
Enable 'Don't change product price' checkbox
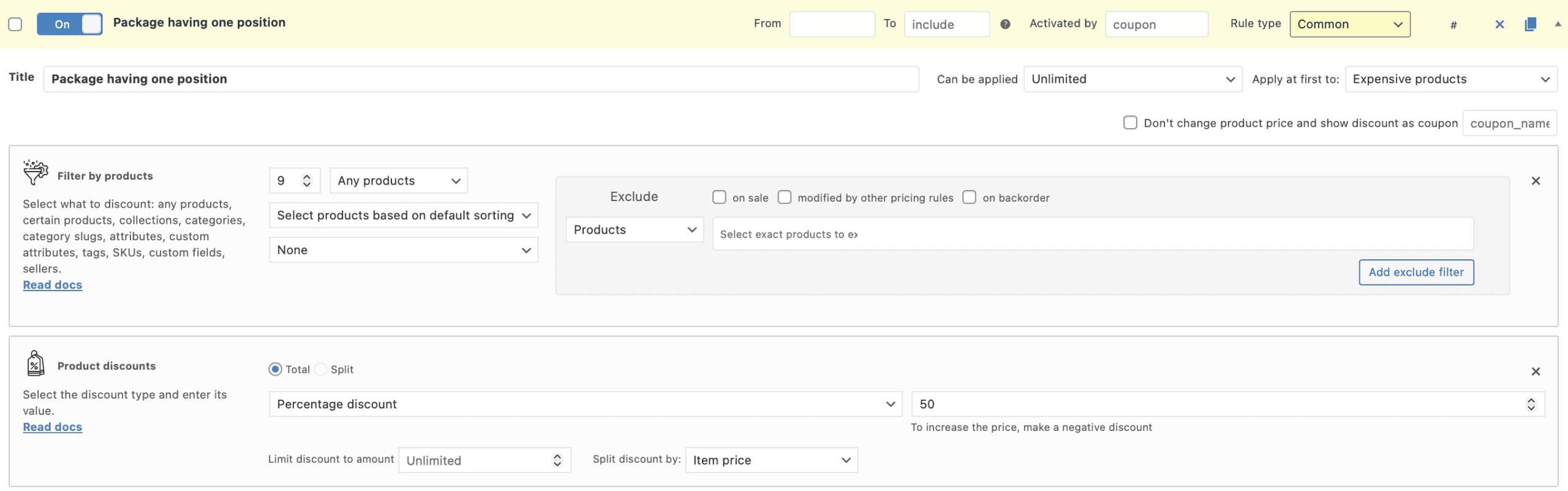click(1130, 123)
